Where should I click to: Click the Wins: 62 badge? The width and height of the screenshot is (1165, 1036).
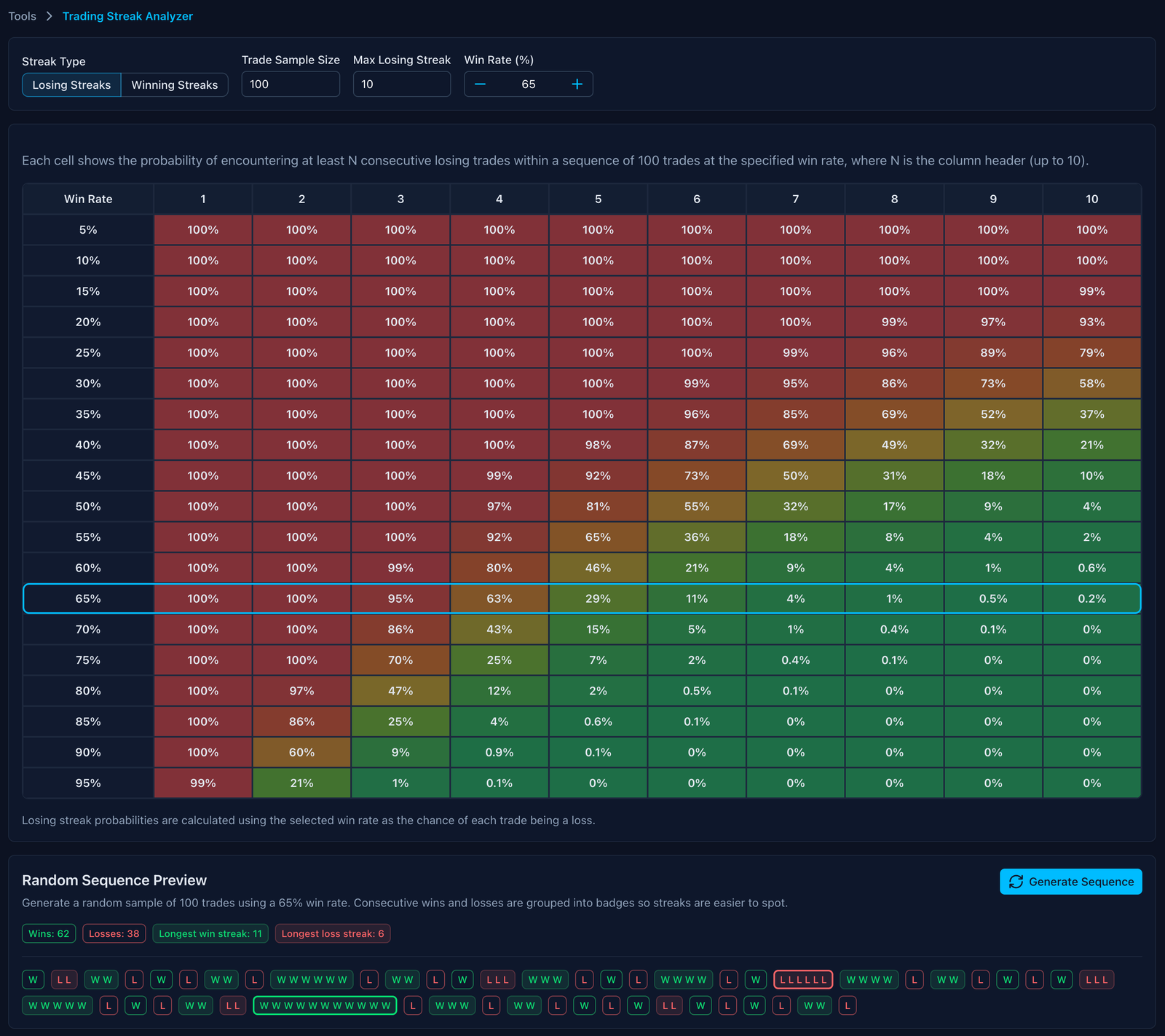[49, 933]
